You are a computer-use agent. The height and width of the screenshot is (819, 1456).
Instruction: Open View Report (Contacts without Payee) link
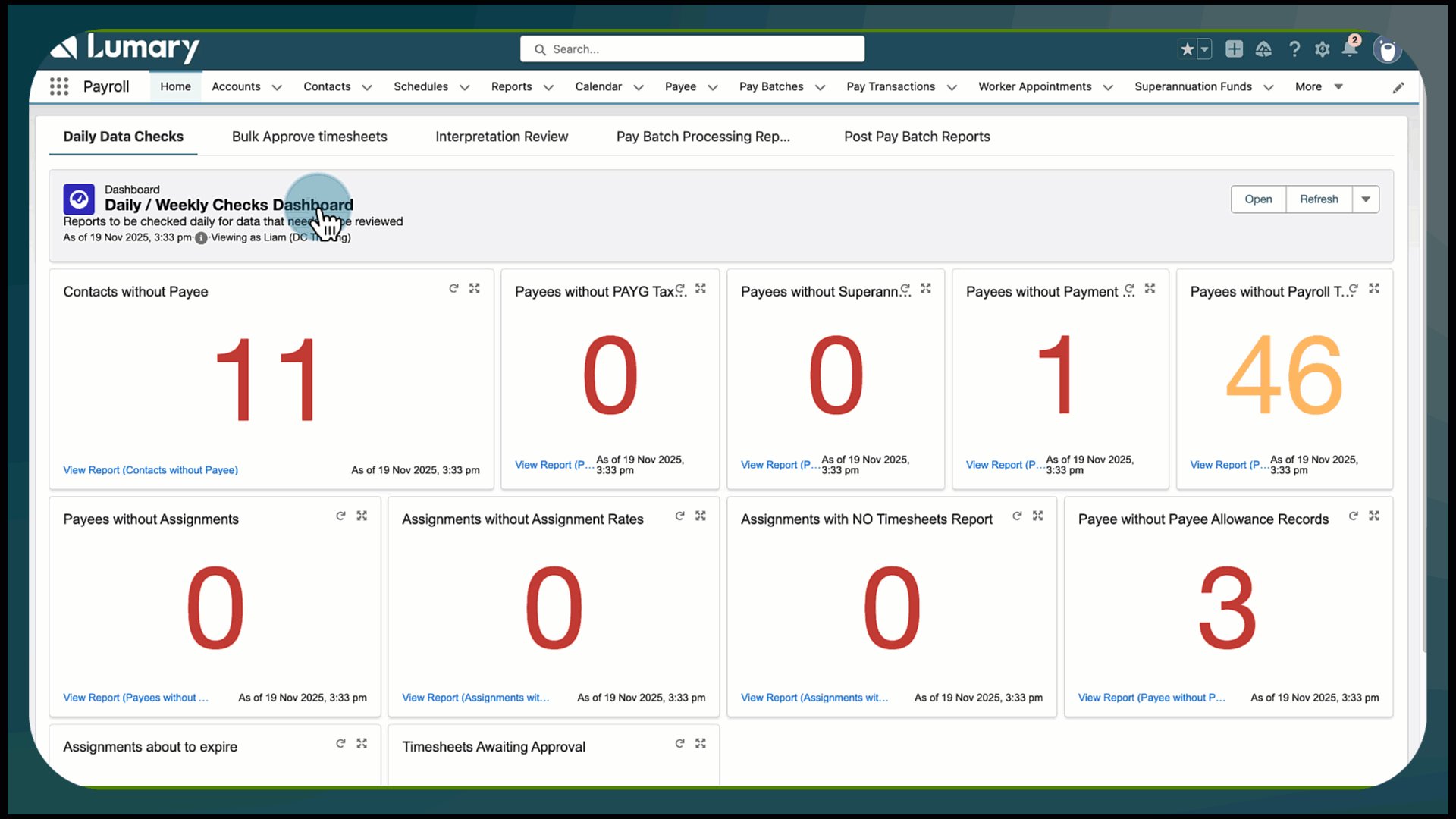[150, 470]
